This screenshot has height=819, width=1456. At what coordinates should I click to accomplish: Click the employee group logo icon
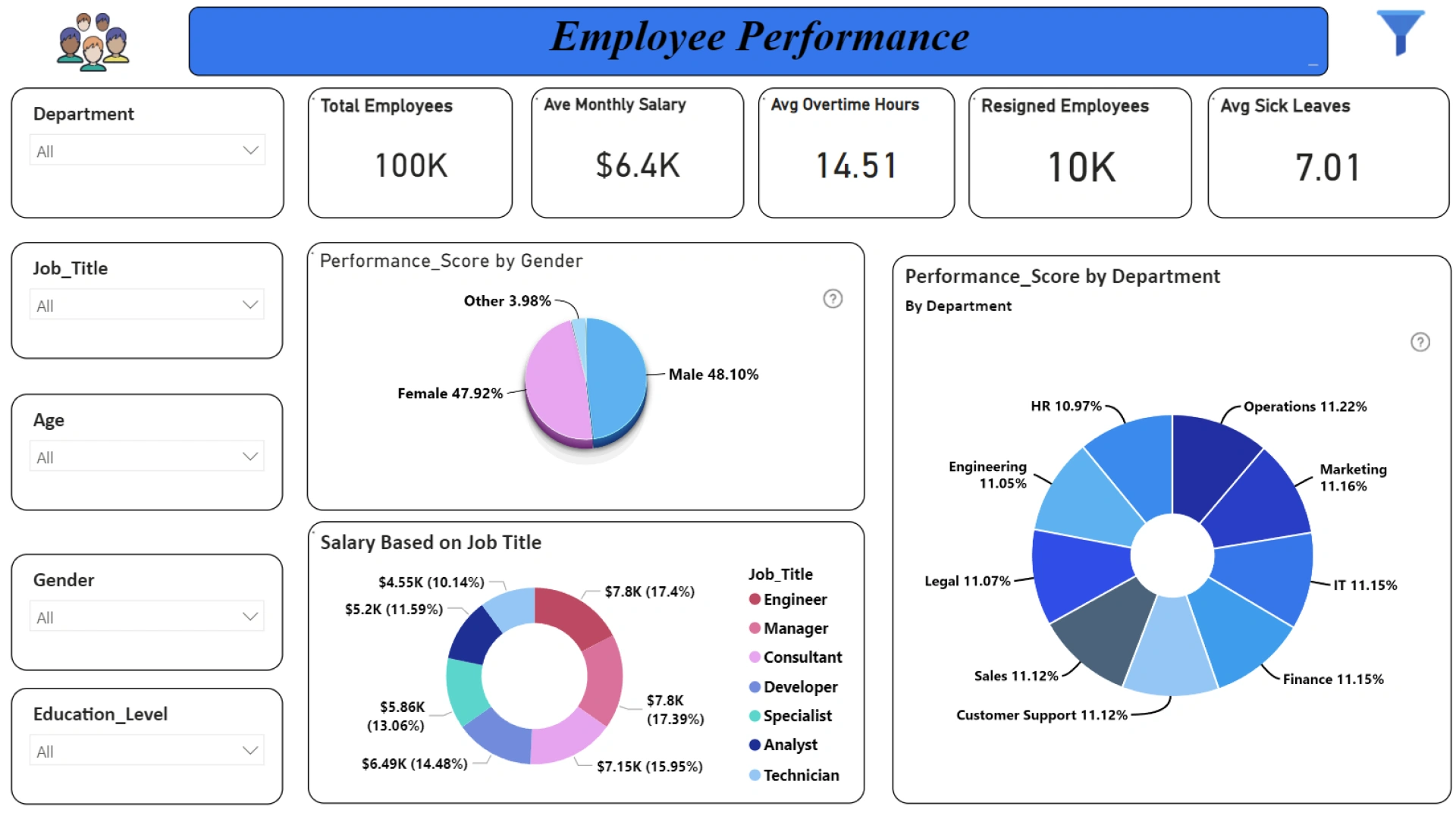point(93,42)
